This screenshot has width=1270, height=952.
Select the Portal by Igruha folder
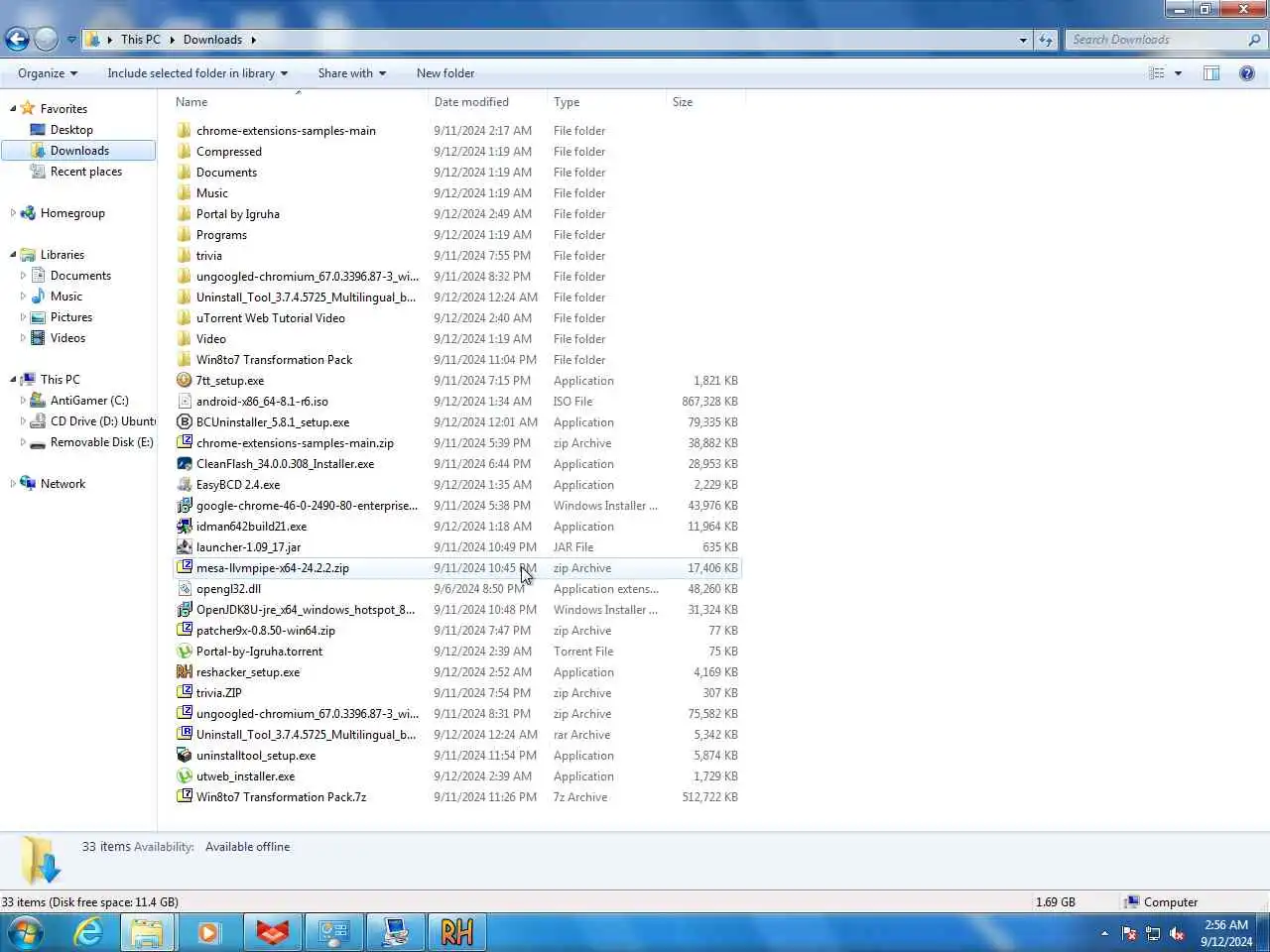(x=237, y=214)
